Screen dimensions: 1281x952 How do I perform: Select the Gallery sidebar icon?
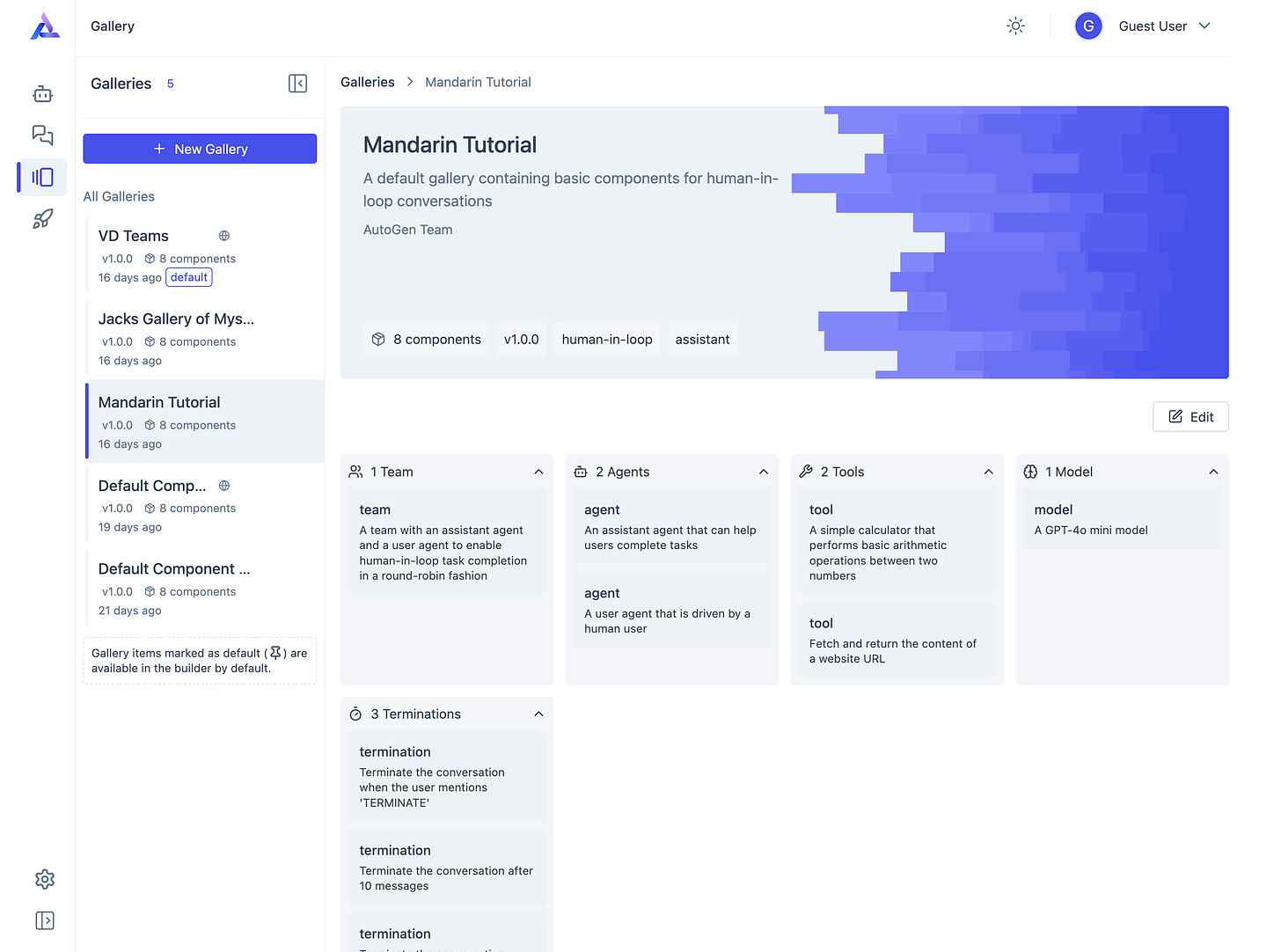[x=42, y=177]
